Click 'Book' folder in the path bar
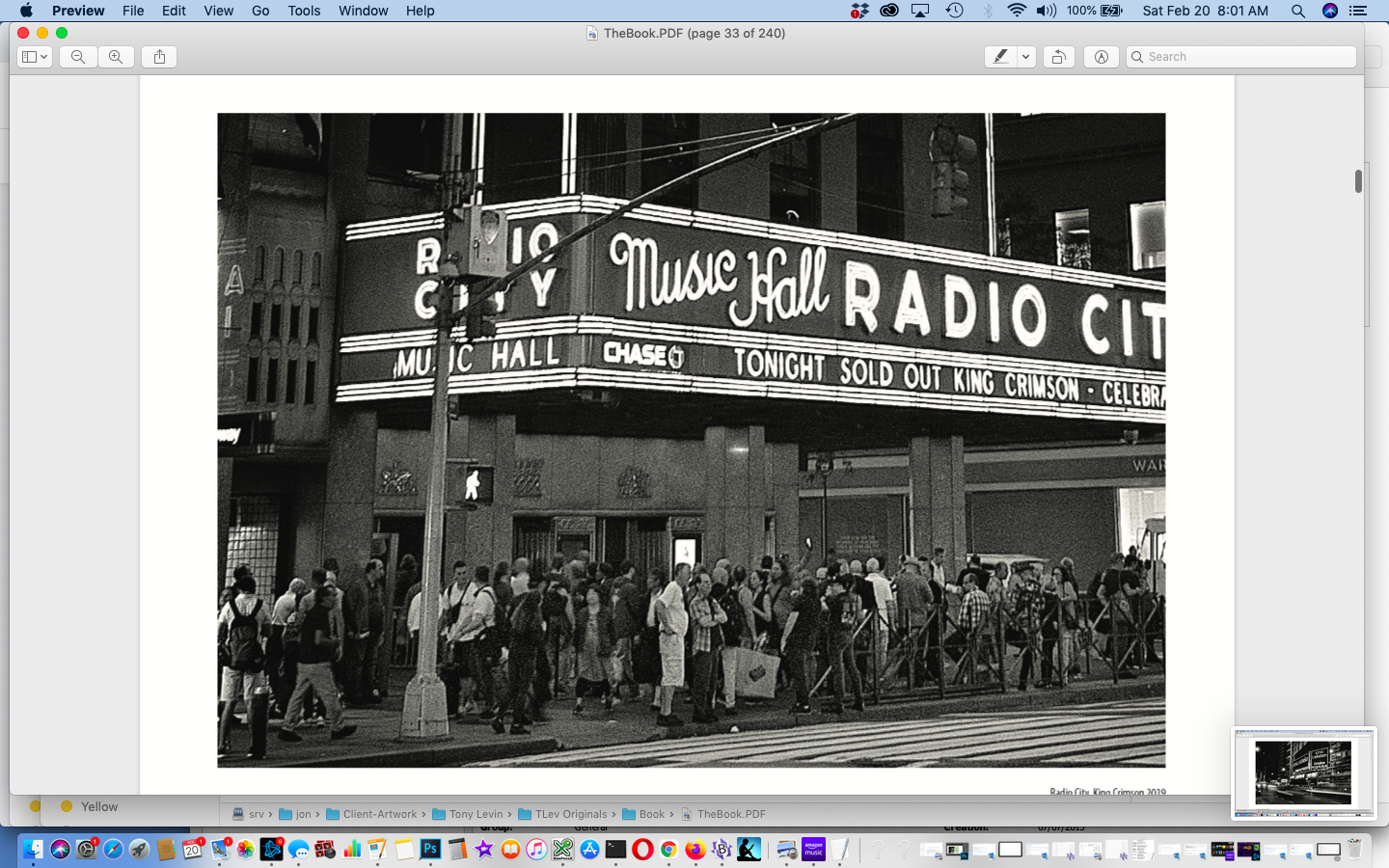The width and height of the screenshot is (1389, 868). click(x=643, y=814)
